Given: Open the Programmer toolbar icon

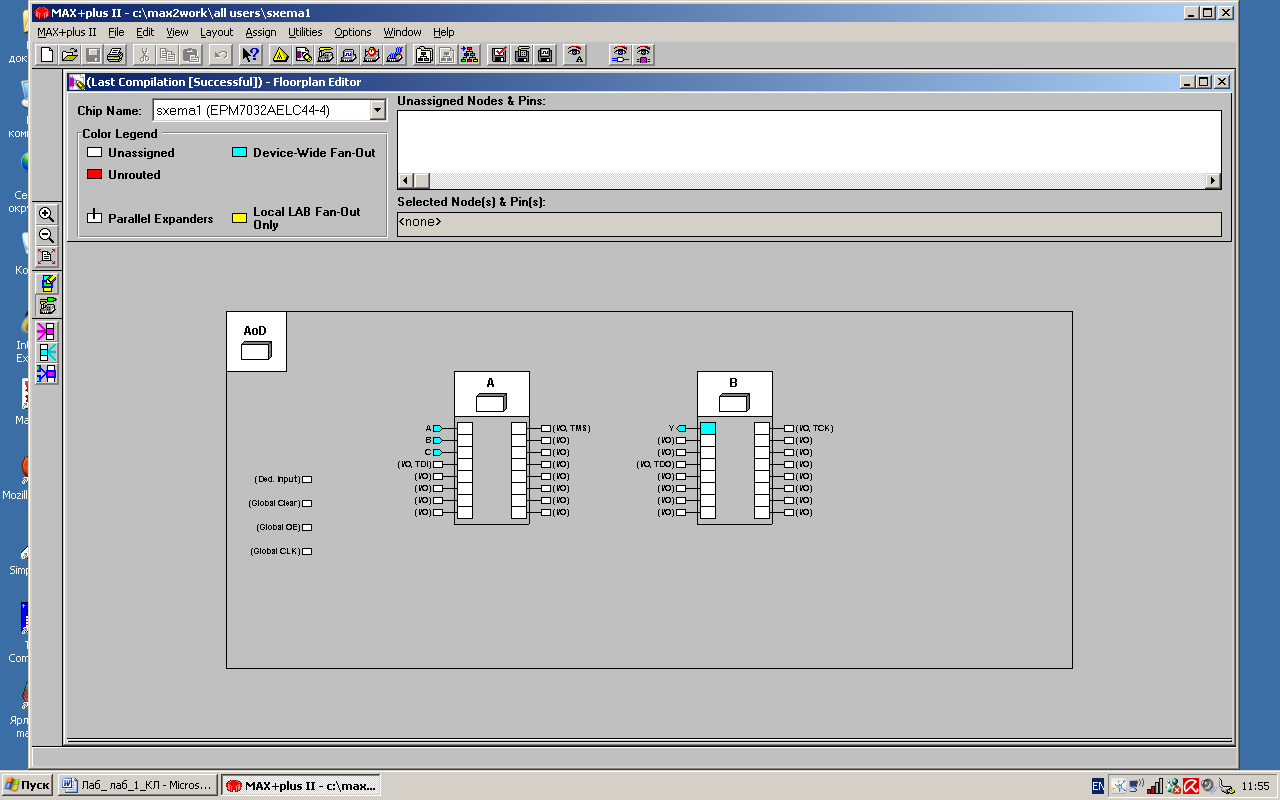Looking at the screenshot, I should tap(395, 54).
